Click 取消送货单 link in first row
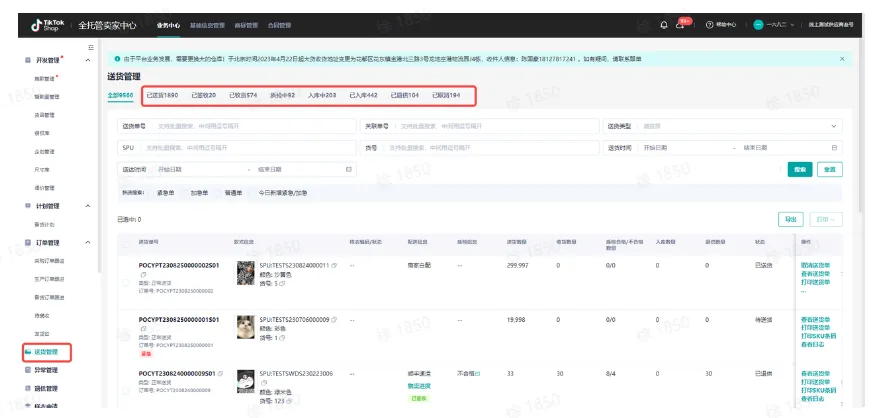Screen dimensions: 873x418 815,265
